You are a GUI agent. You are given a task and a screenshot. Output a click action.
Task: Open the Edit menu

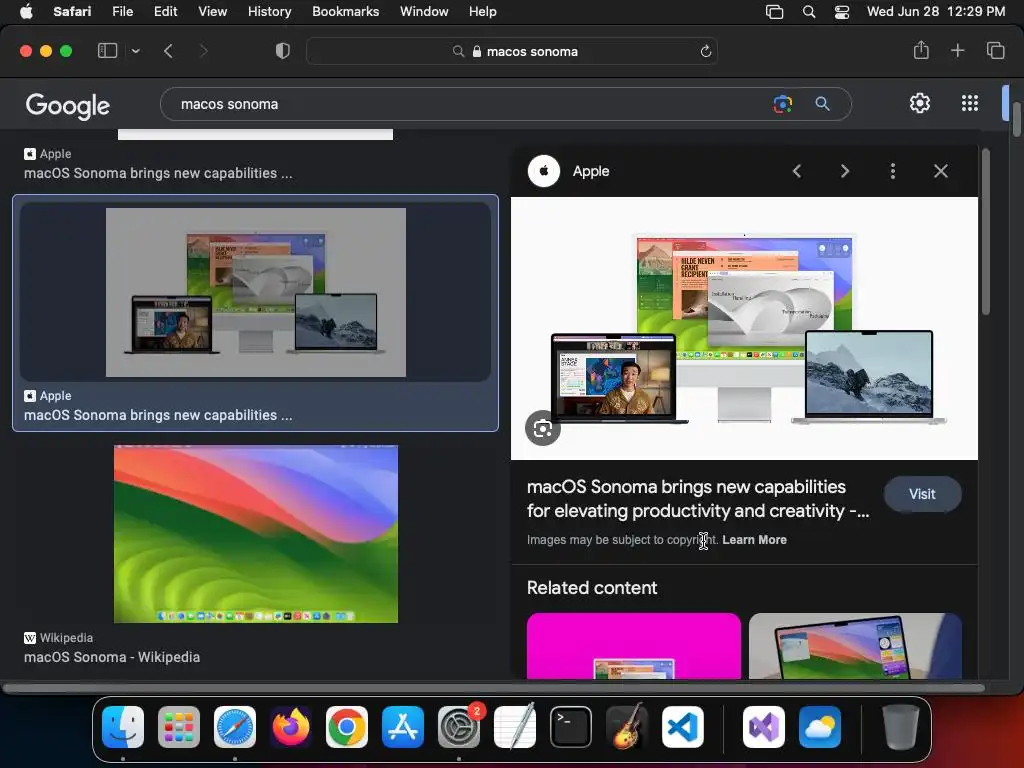165,12
